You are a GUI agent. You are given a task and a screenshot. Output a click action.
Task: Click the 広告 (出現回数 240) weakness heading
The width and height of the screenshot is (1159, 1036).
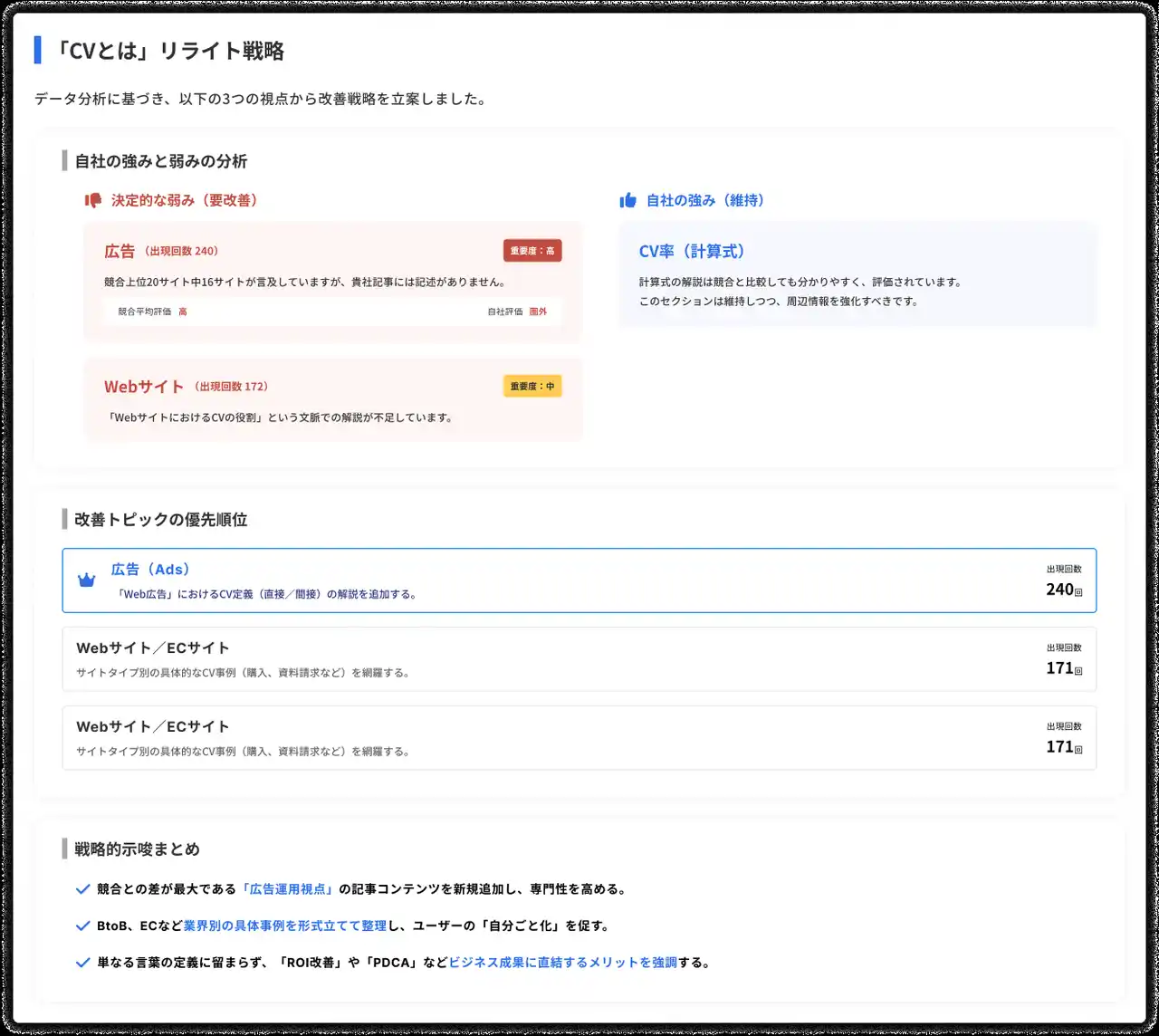click(161, 251)
